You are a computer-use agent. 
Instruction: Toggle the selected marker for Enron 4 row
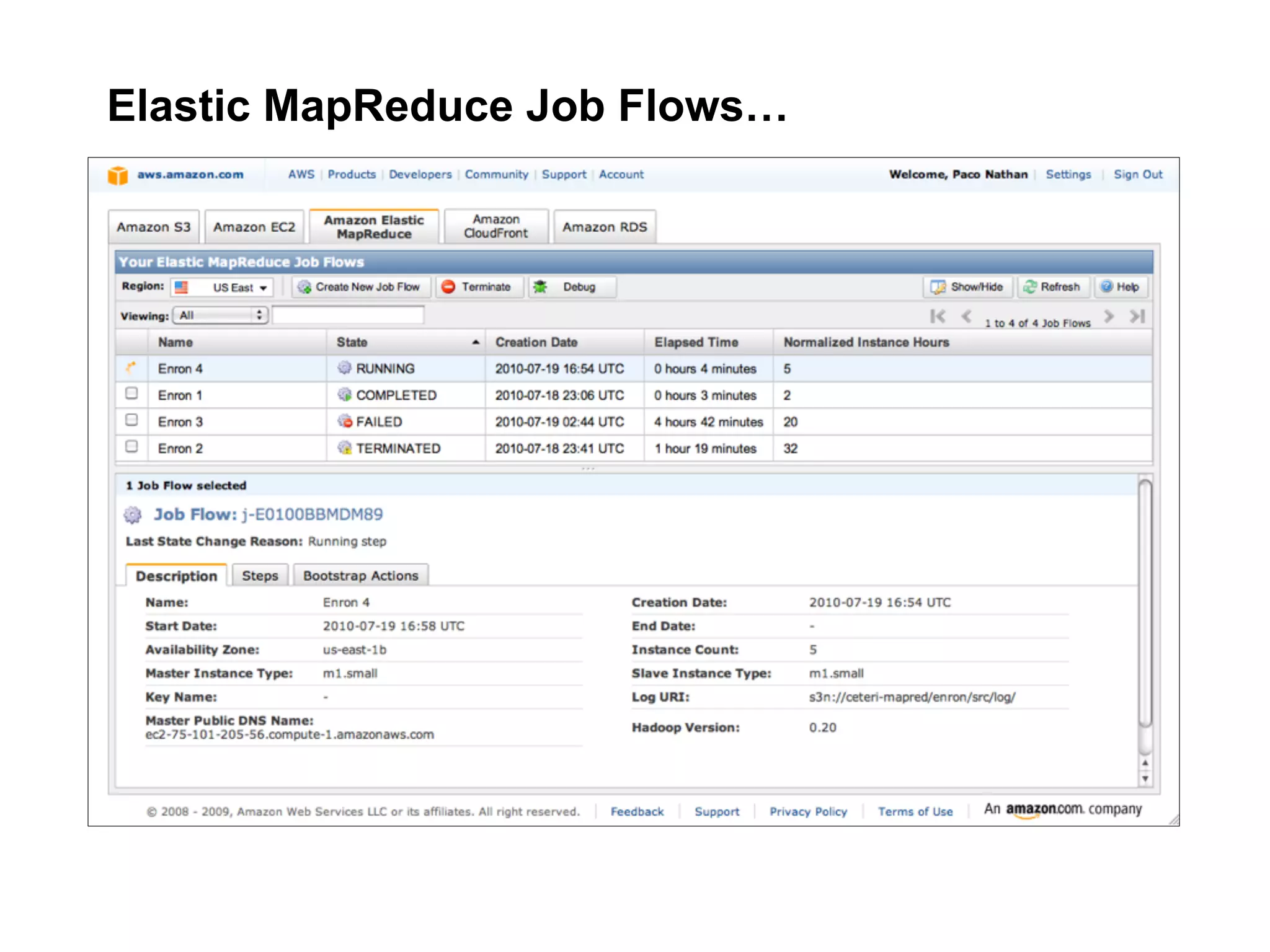(131, 368)
